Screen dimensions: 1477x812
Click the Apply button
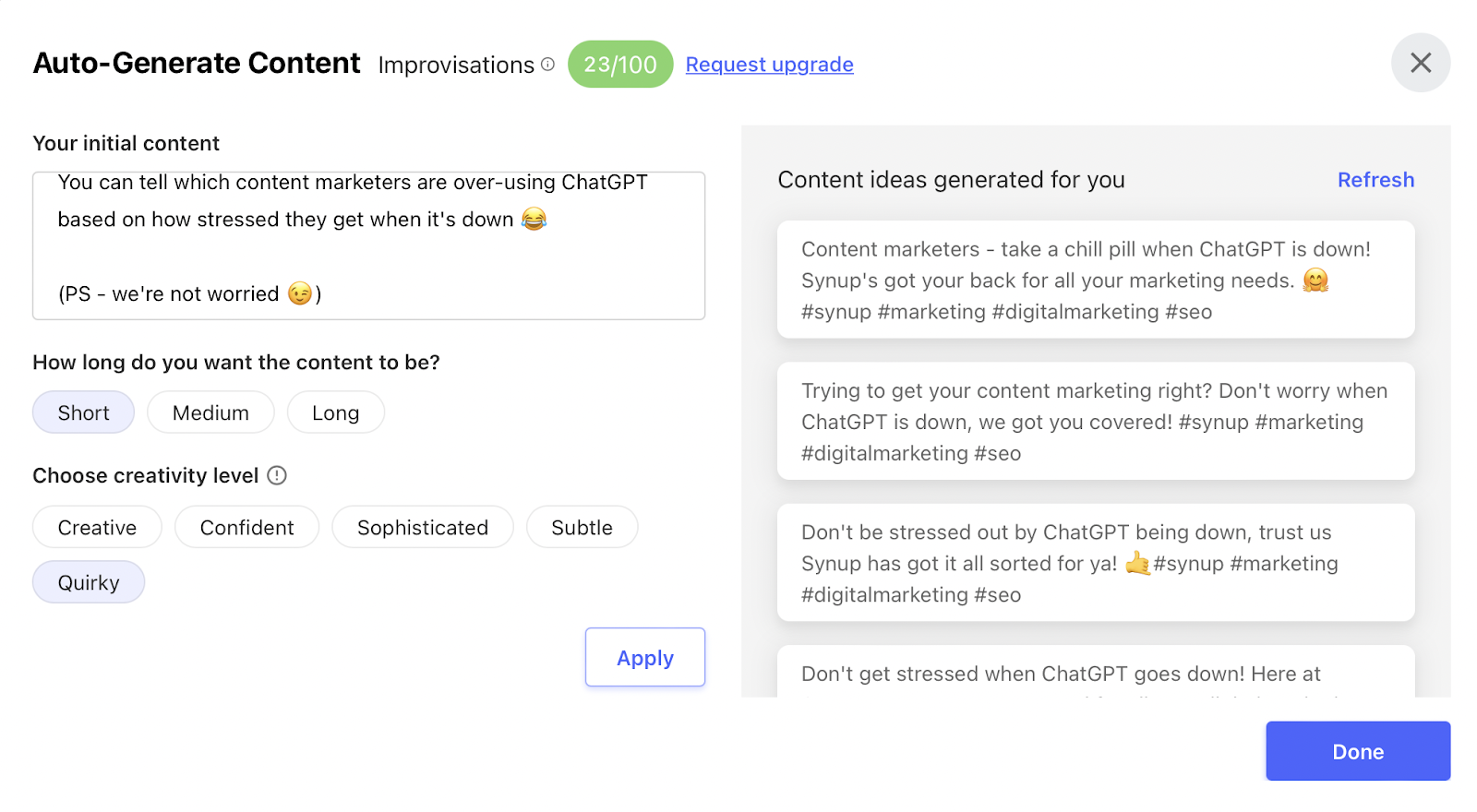tap(645, 657)
